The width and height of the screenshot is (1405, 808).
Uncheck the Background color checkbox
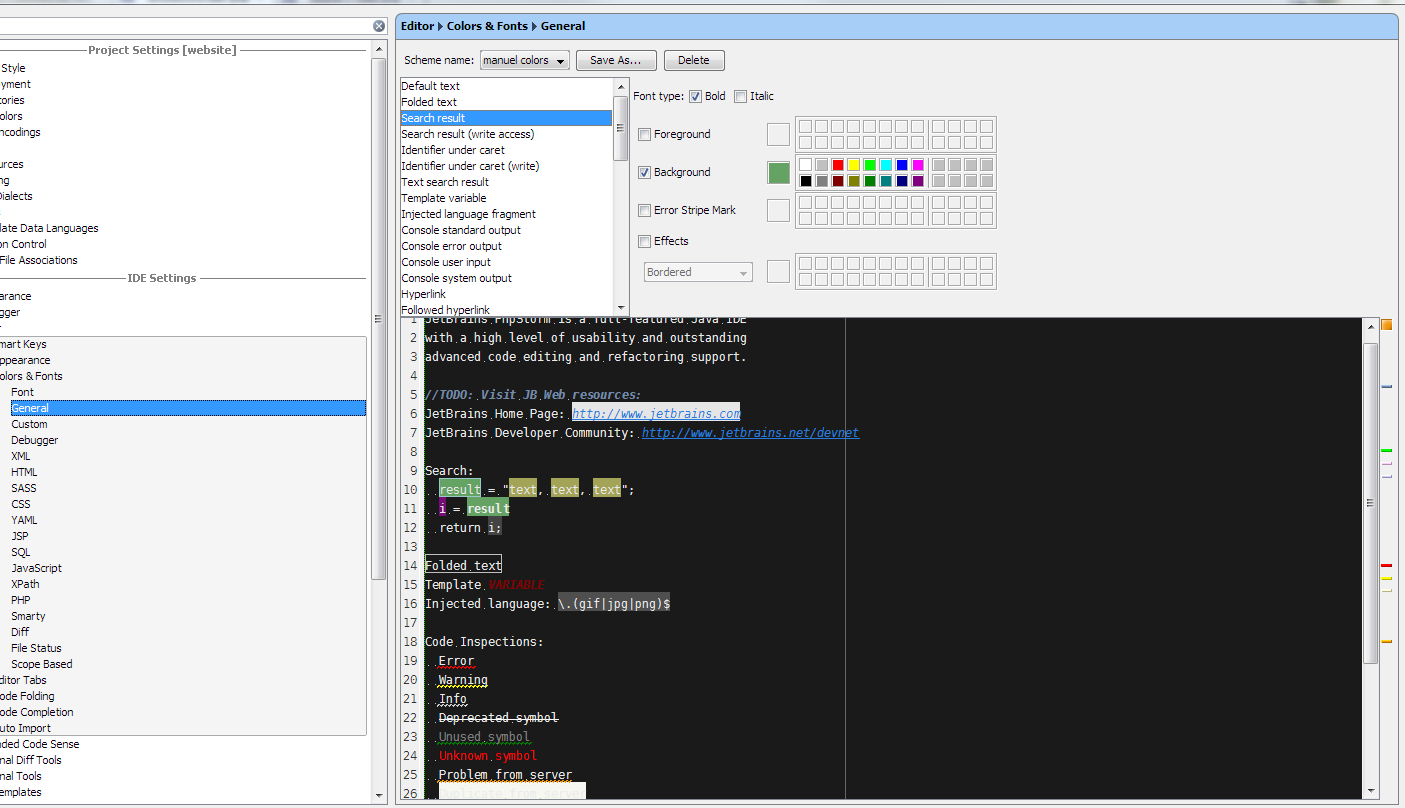(x=645, y=172)
